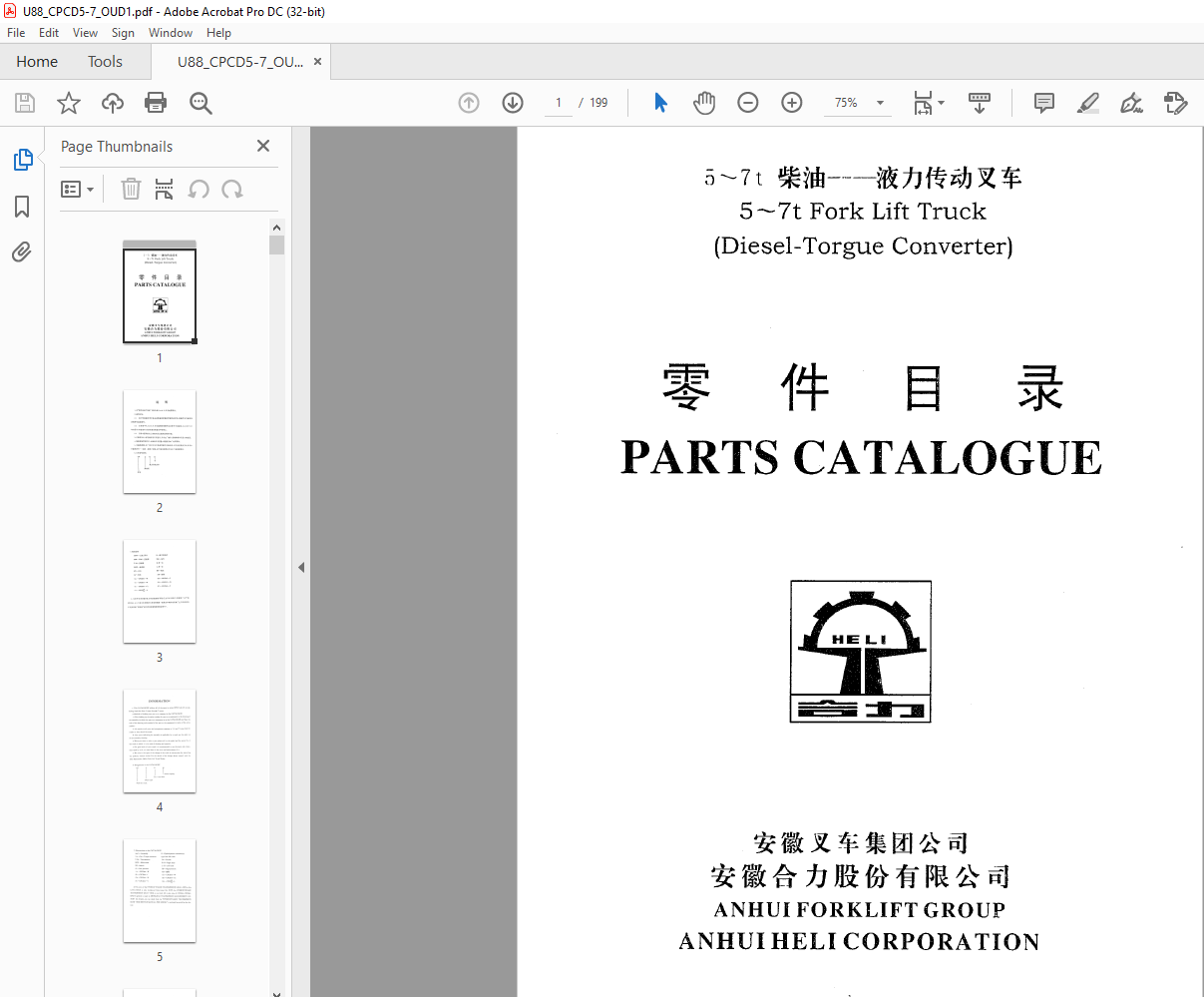Print the file using the printer icon
1204x997 pixels.
[156, 103]
